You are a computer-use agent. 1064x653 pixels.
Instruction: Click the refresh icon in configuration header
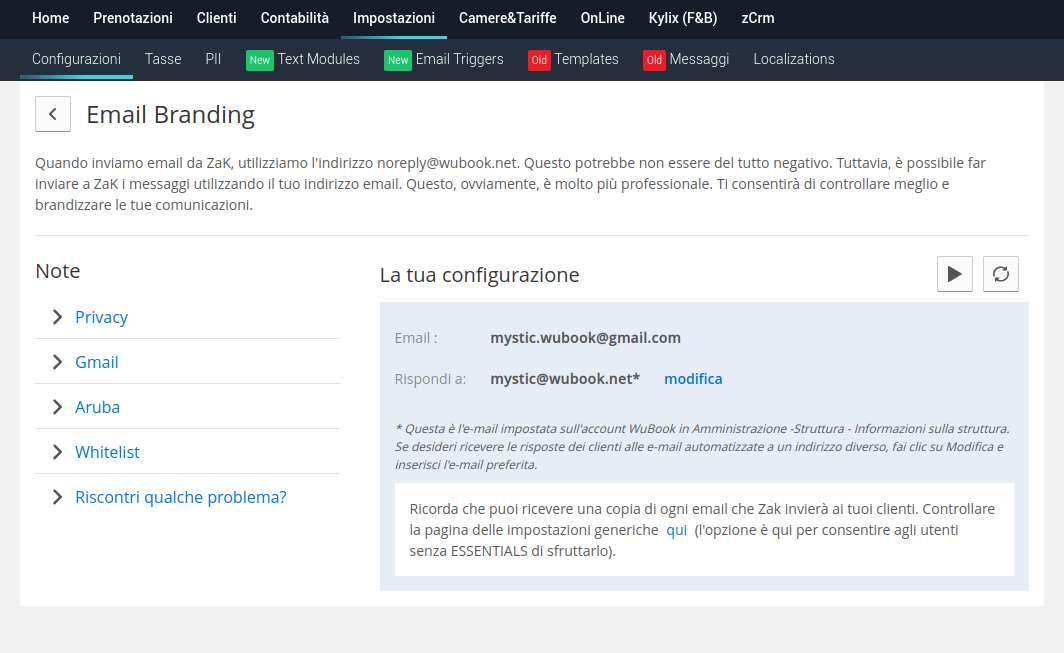coord(1001,274)
